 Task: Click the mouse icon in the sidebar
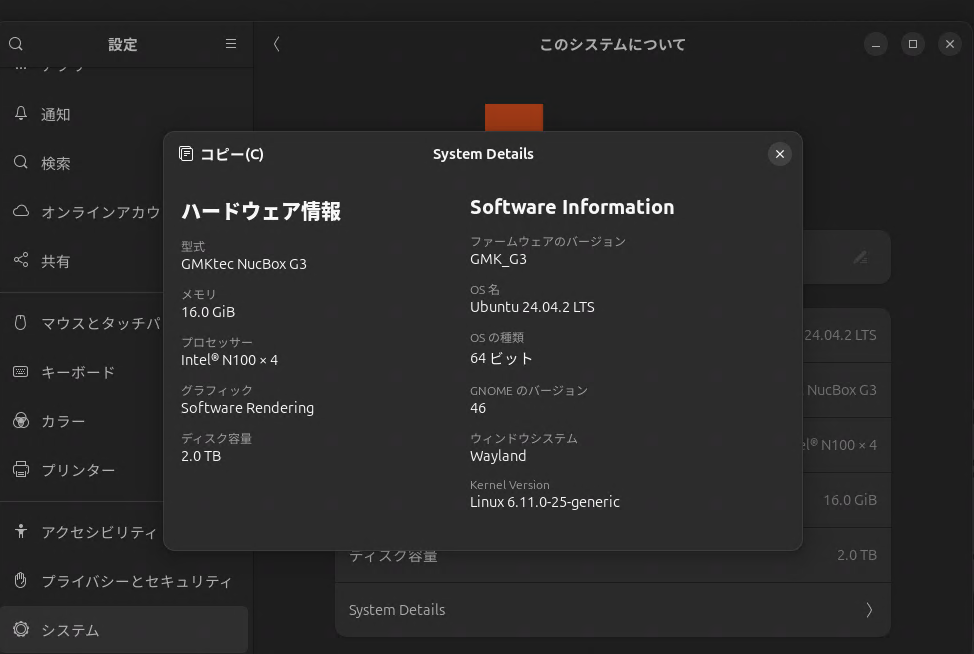coord(20,322)
